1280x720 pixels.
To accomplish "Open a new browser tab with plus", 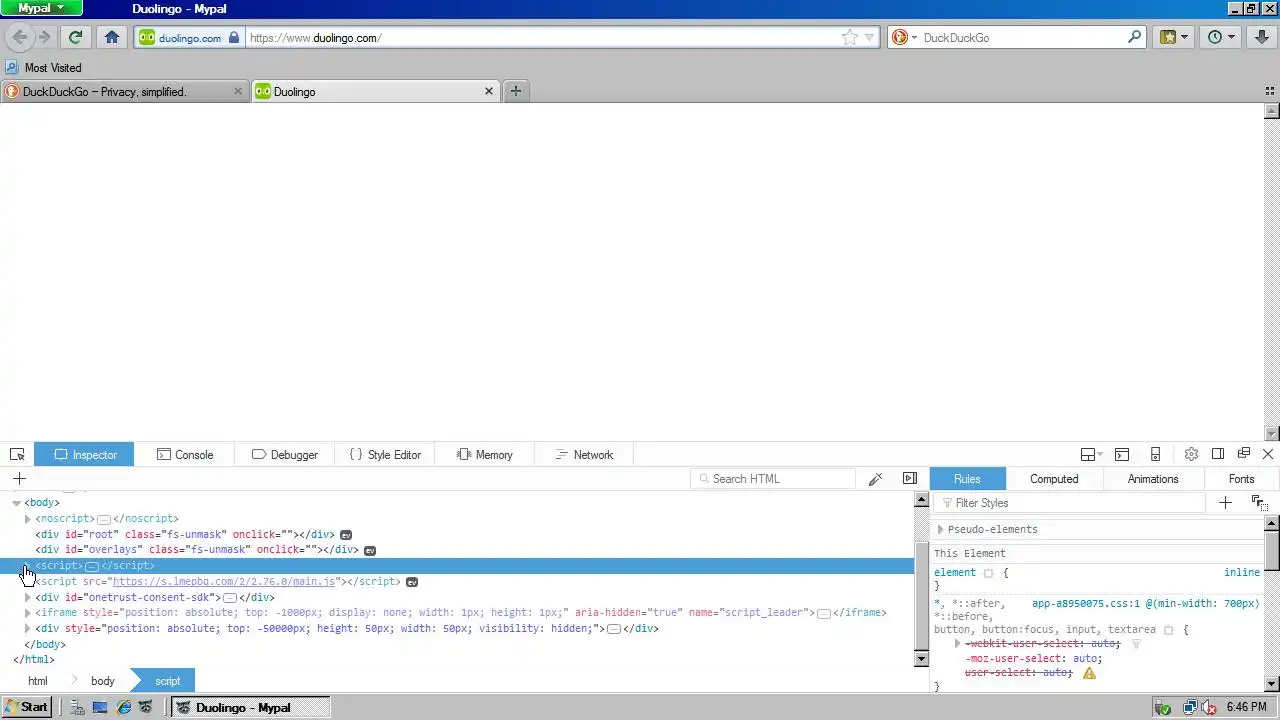I will click(x=516, y=91).
